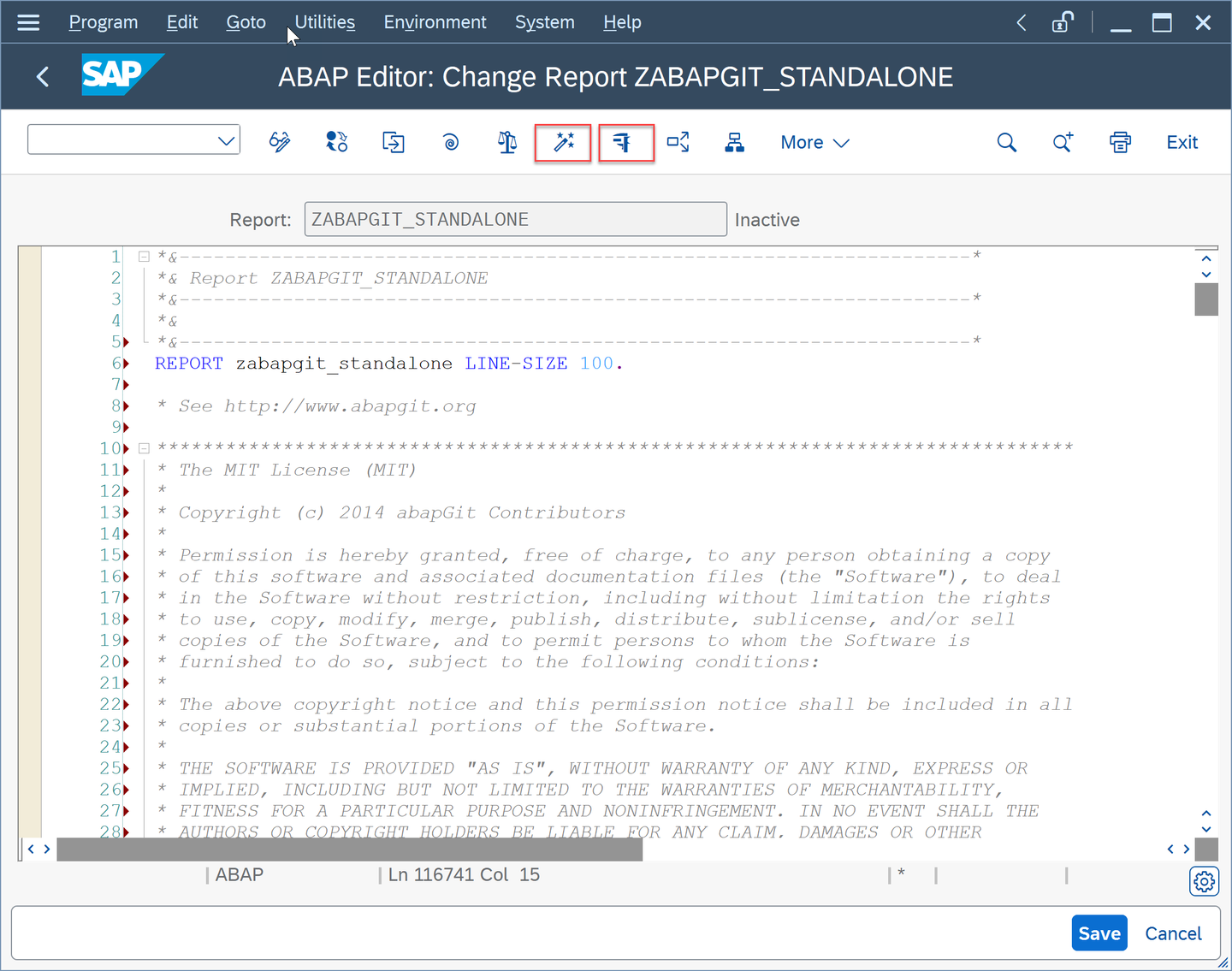Viewport: 1232px width, 971px height.
Task: Open the Other Object icon
Action: pos(394,142)
